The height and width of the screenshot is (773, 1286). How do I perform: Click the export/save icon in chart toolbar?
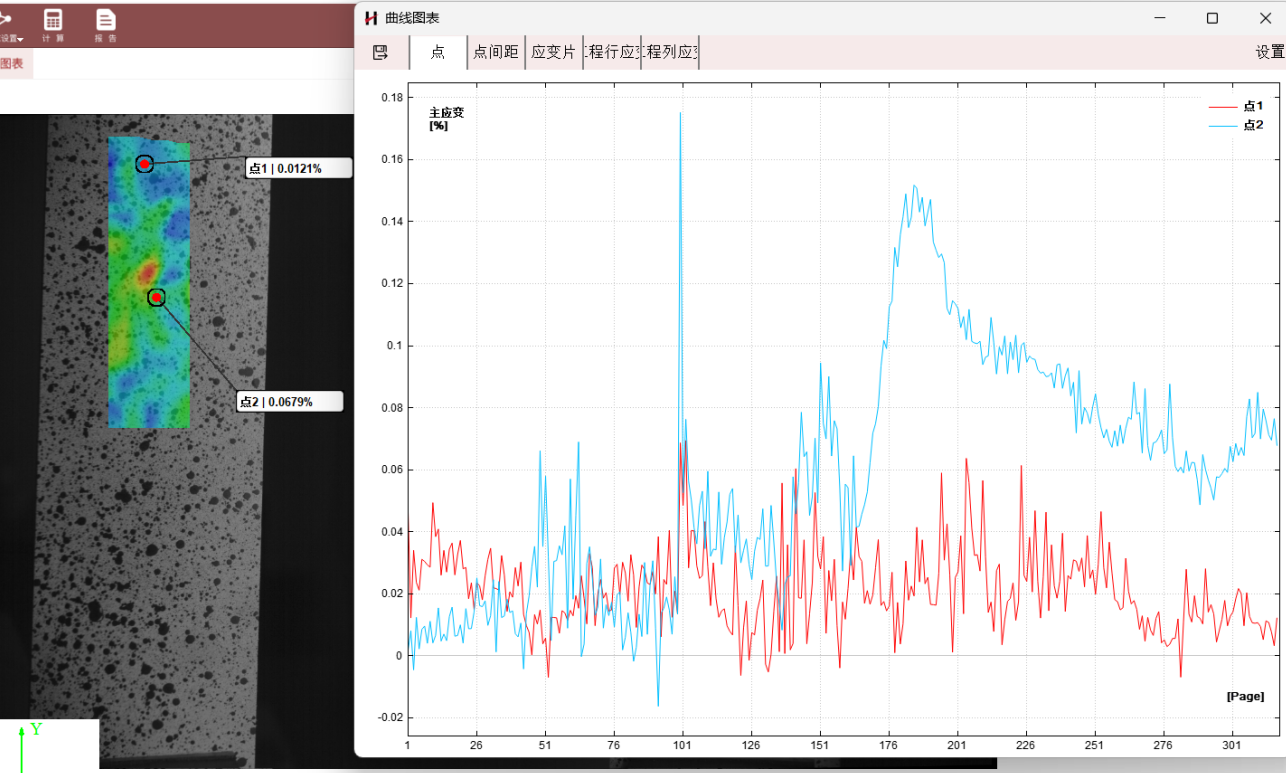[x=380, y=52]
